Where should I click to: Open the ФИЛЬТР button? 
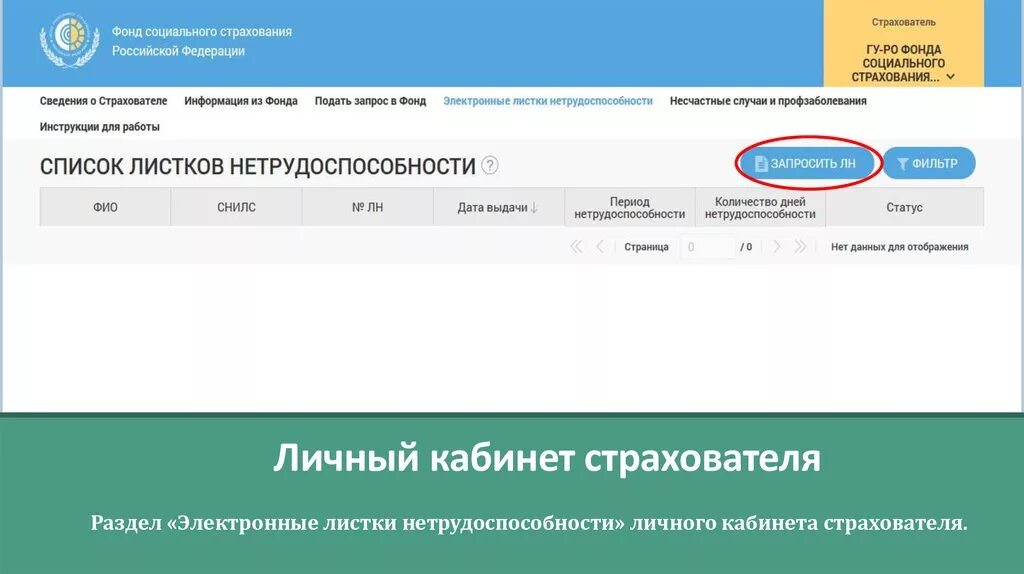[929, 163]
